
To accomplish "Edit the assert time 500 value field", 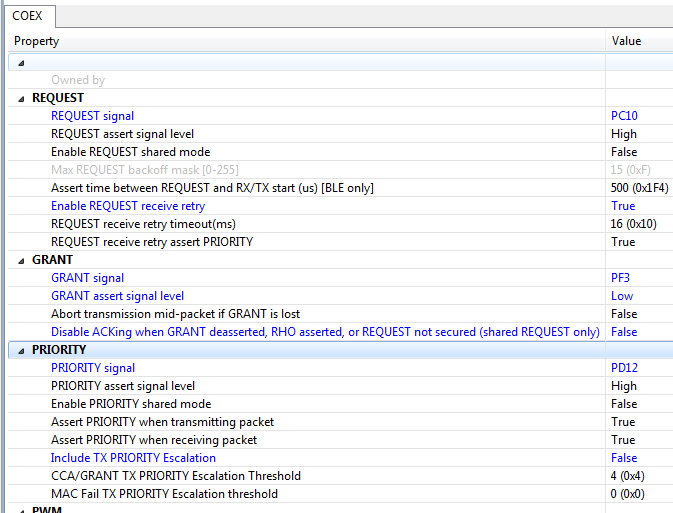I will click(x=638, y=188).
